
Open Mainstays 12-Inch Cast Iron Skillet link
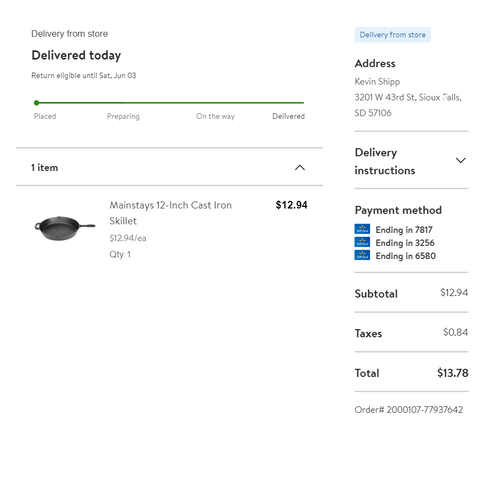tap(170, 213)
